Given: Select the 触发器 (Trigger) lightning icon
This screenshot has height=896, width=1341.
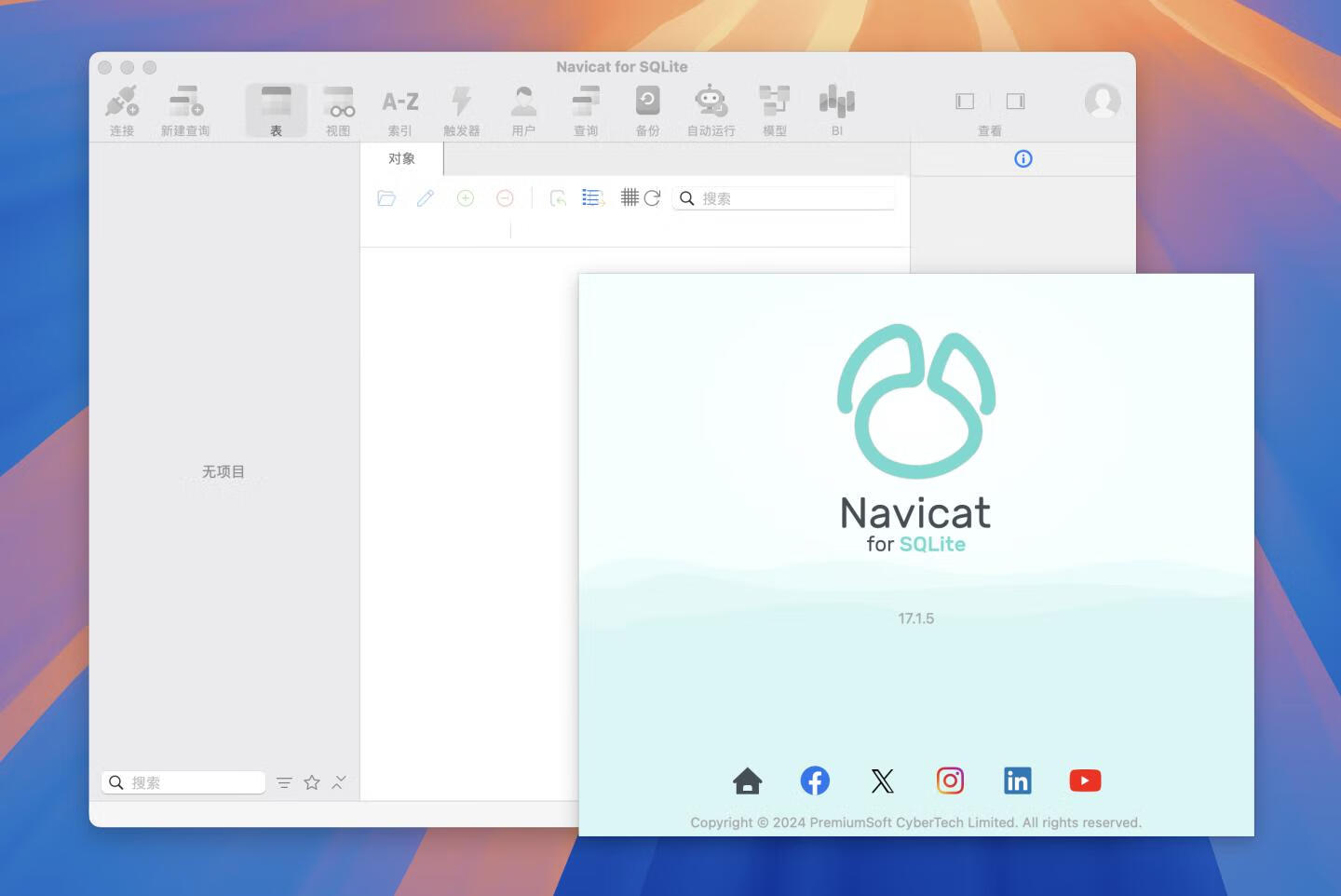Looking at the screenshot, I should click(x=461, y=101).
